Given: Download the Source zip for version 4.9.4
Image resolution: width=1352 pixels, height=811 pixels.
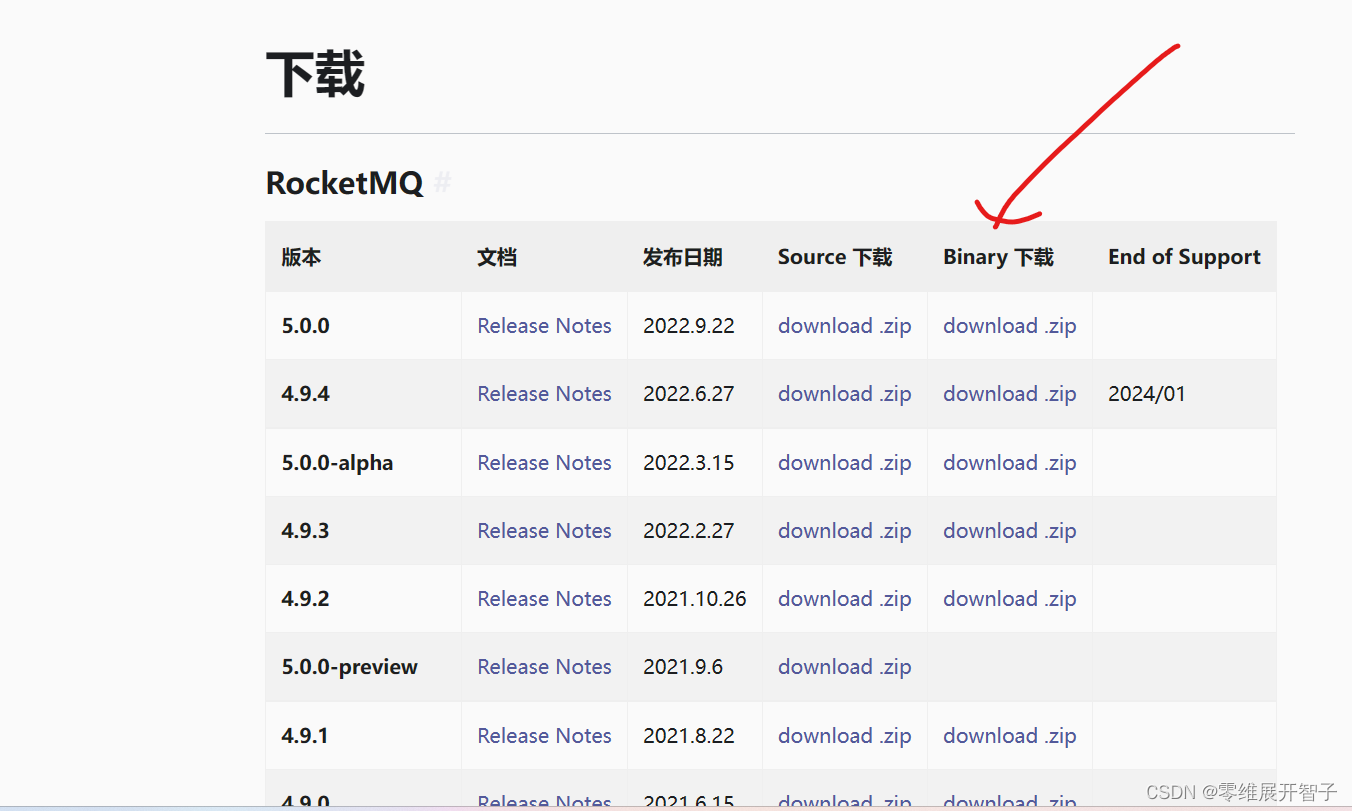Looking at the screenshot, I should coord(844,393).
